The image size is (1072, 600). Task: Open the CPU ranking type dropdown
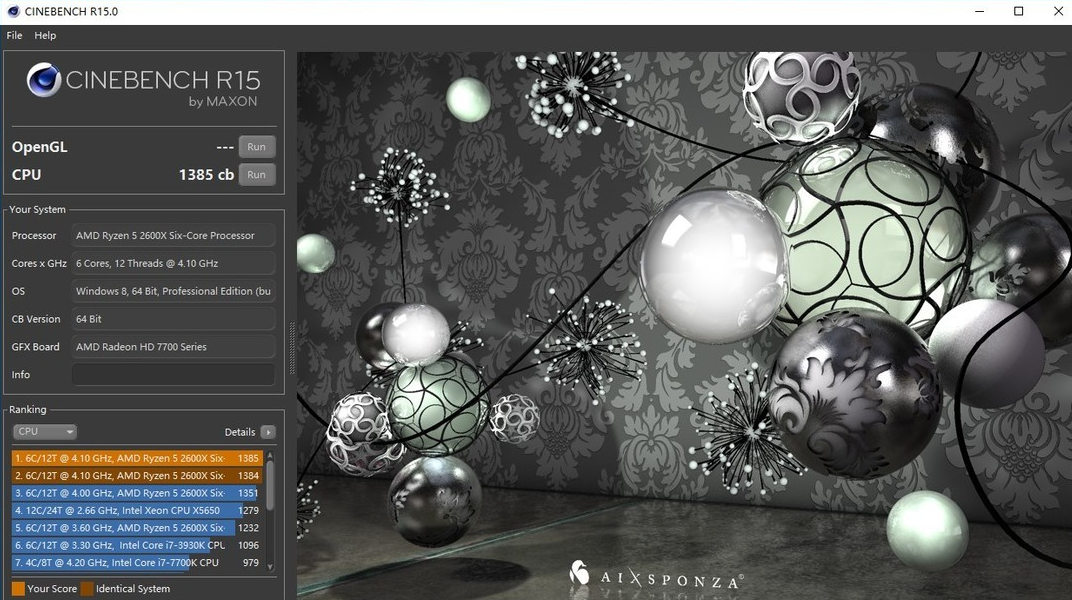click(x=44, y=432)
